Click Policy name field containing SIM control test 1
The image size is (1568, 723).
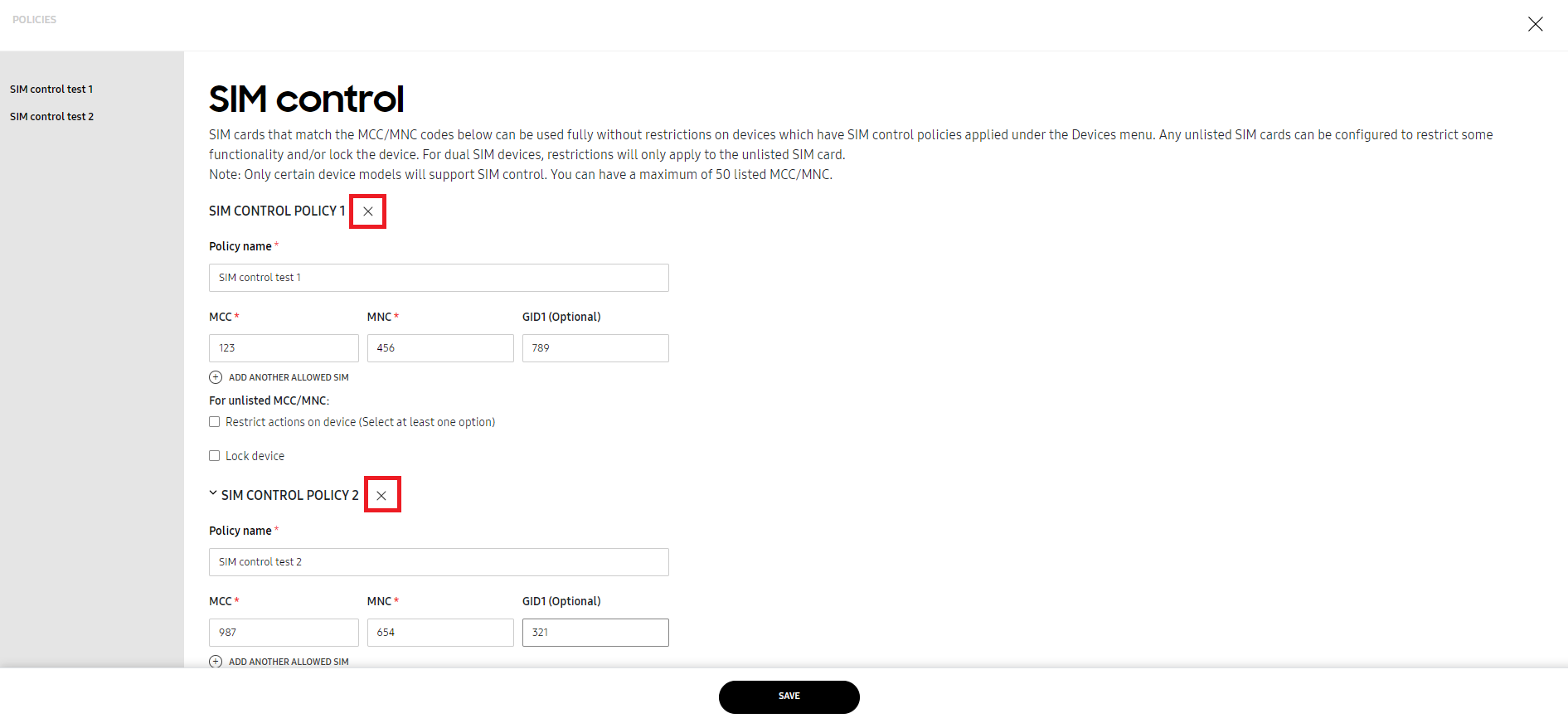(439, 278)
